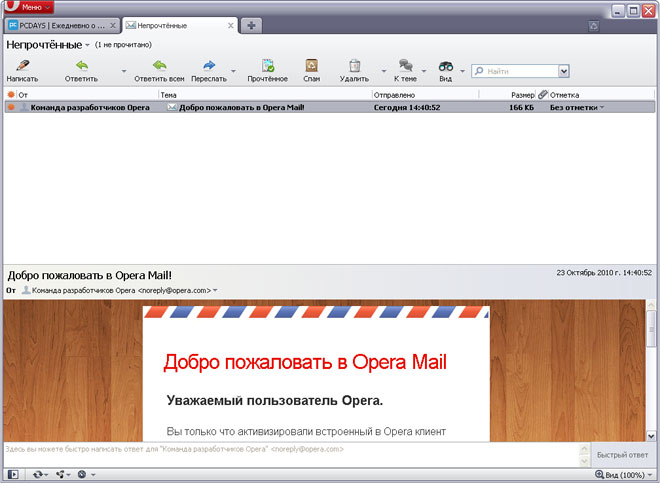Click the 166 КБ size cell
This screenshot has height=483, width=660.
coord(521,107)
